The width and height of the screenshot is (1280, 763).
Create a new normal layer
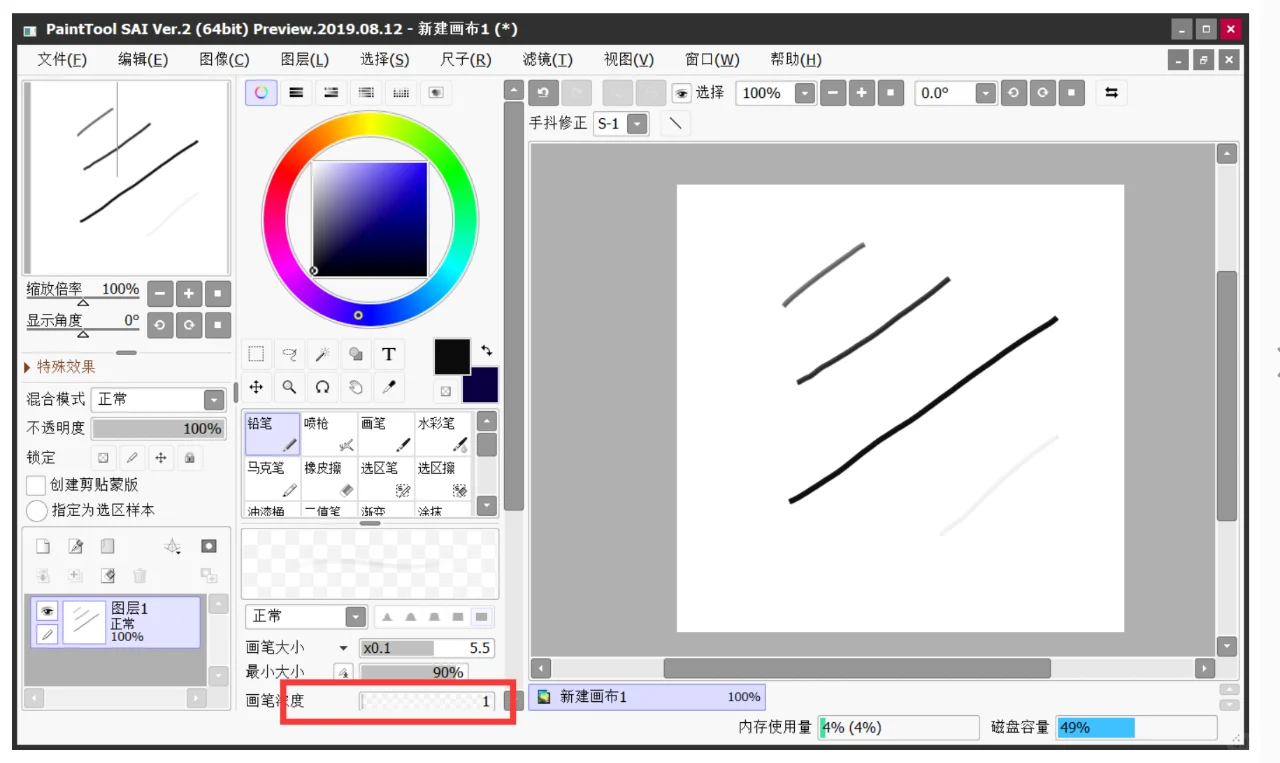43,546
